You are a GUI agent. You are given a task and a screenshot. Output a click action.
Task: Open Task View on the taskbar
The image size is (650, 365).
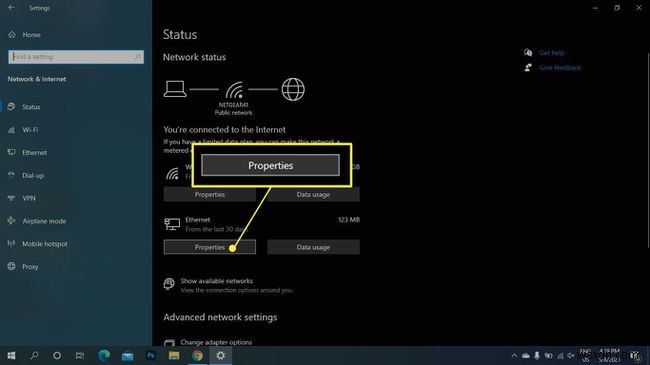click(80, 355)
